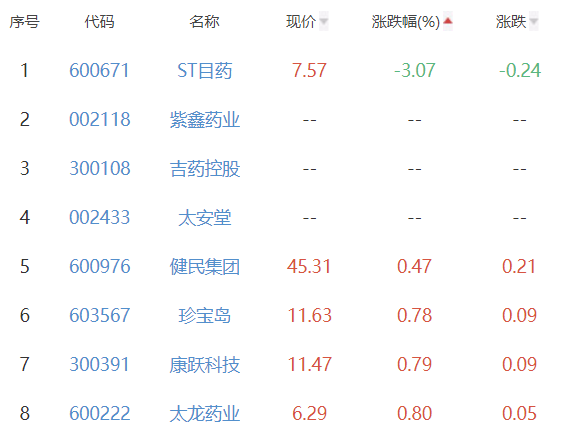Select the 0.79 percent change value

click(414, 364)
